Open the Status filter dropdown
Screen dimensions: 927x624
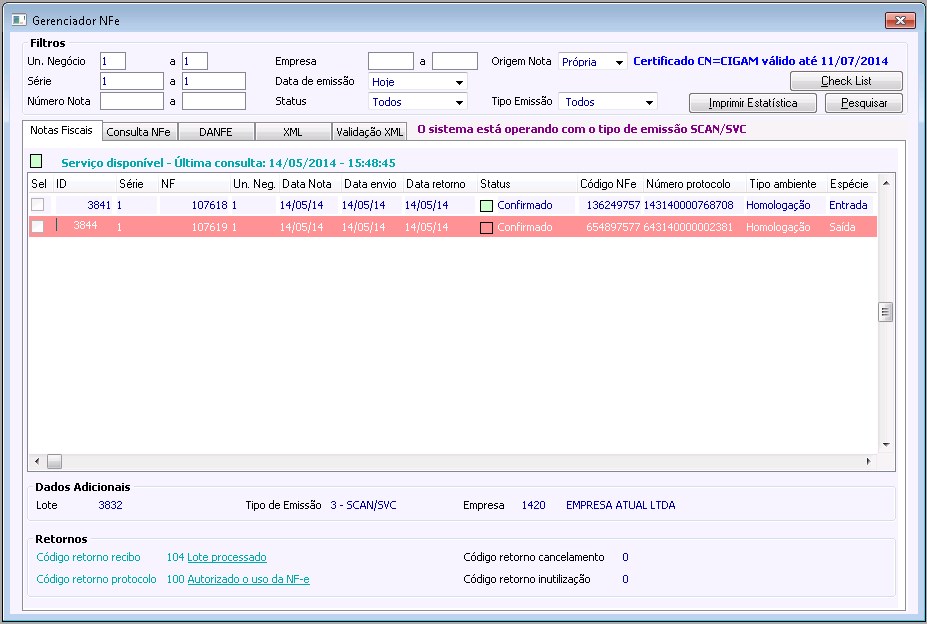pyautogui.click(x=459, y=102)
